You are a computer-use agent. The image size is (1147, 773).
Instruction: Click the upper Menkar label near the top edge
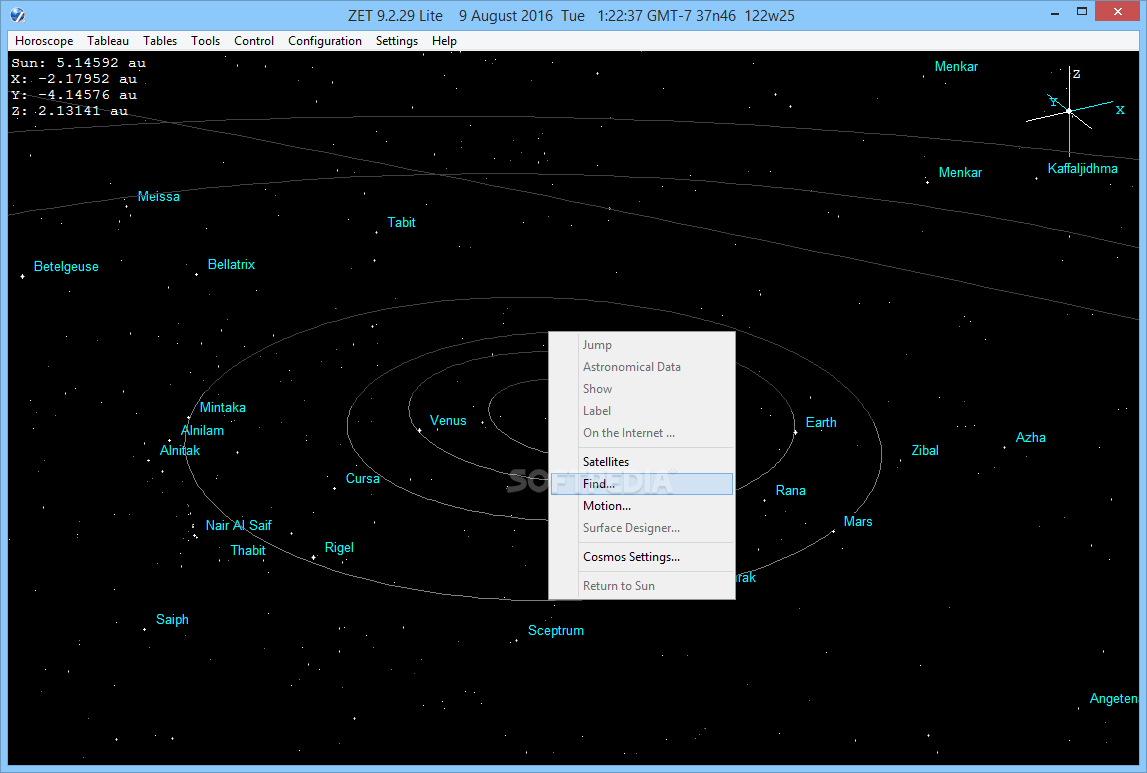(956, 67)
